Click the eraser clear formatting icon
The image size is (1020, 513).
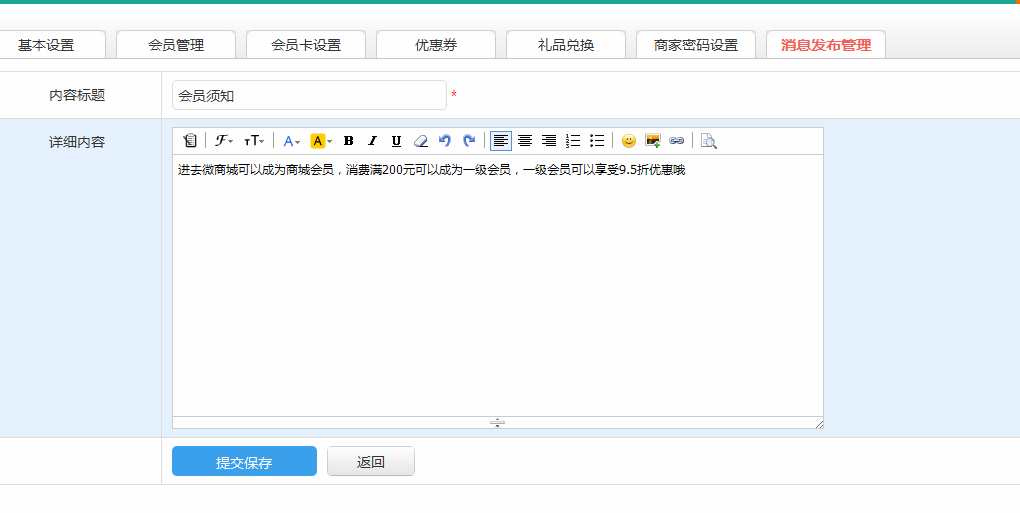tap(421, 141)
